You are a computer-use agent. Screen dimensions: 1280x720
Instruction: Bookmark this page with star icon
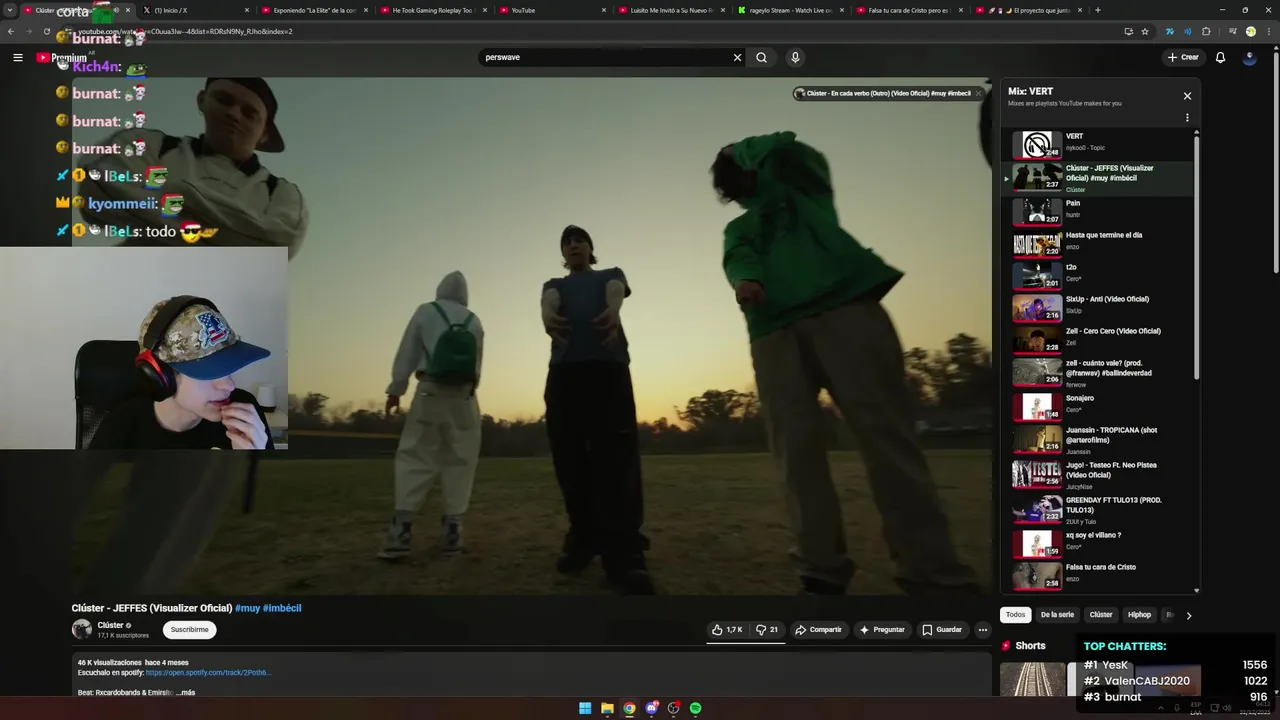pyautogui.click(x=1145, y=31)
